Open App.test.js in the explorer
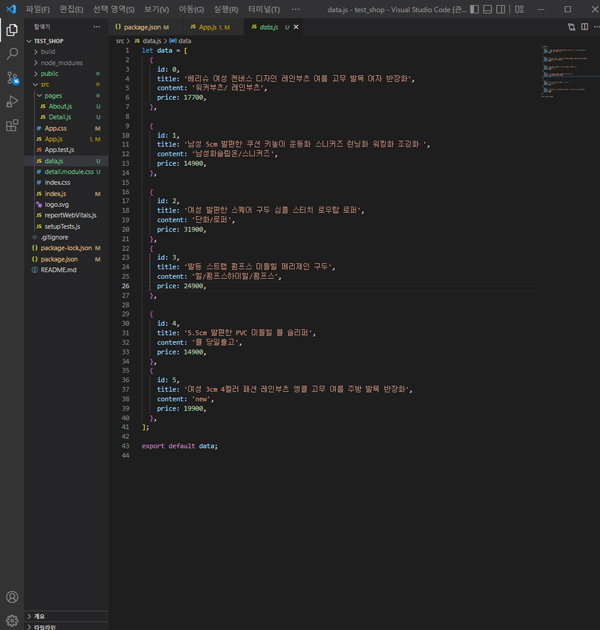 click(66, 150)
